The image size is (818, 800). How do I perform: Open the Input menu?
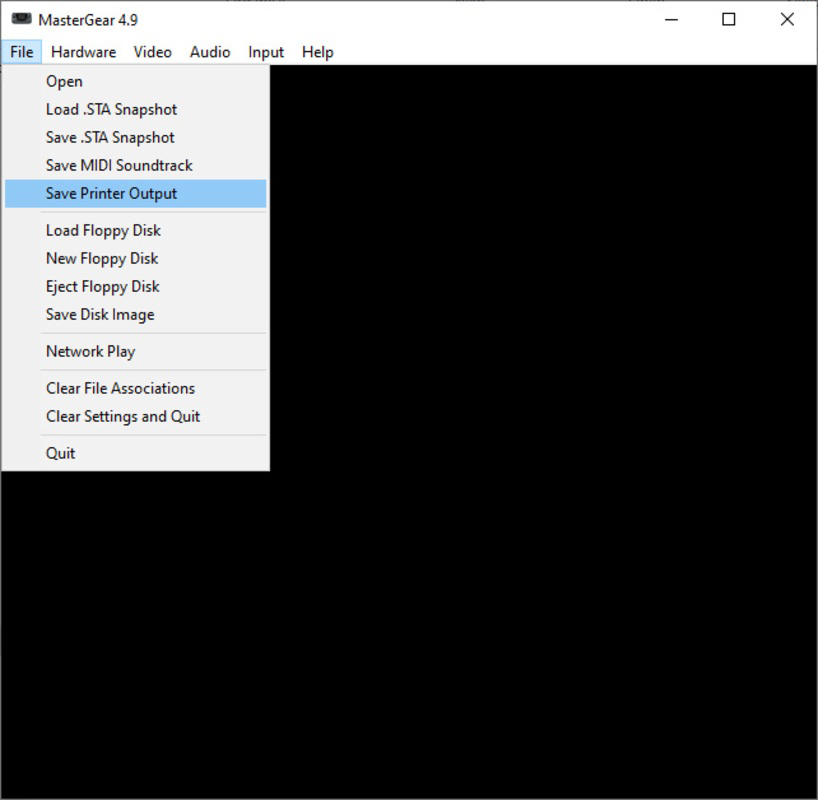point(266,52)
